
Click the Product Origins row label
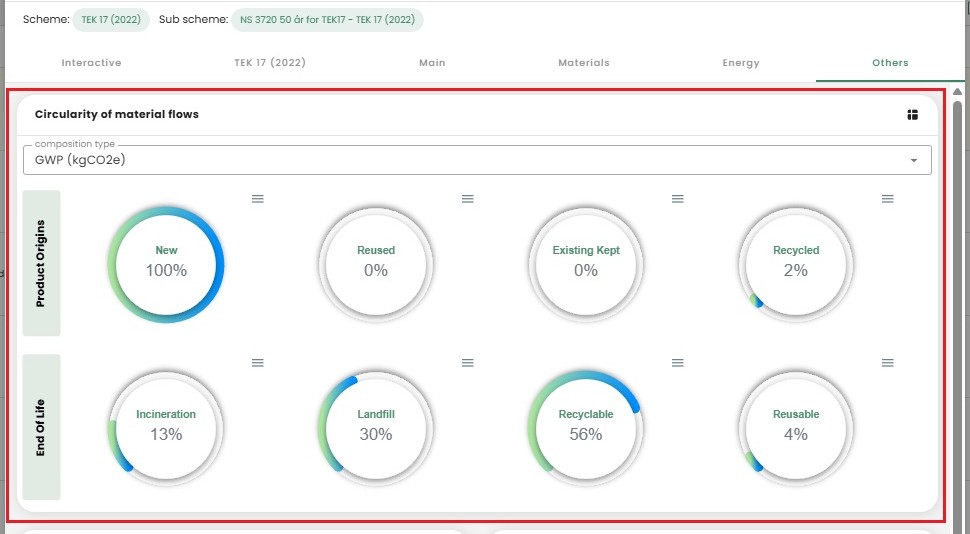coord(42,263)
